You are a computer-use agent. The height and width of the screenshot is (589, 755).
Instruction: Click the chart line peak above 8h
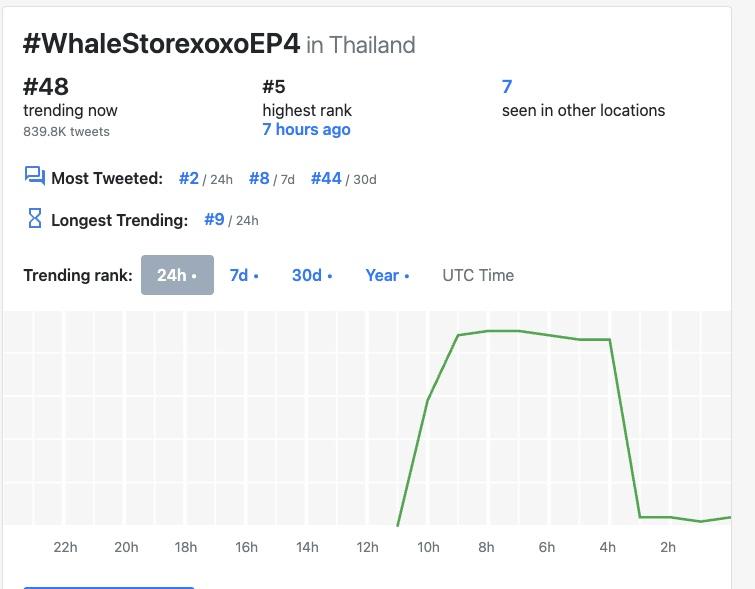coord(489,331)
